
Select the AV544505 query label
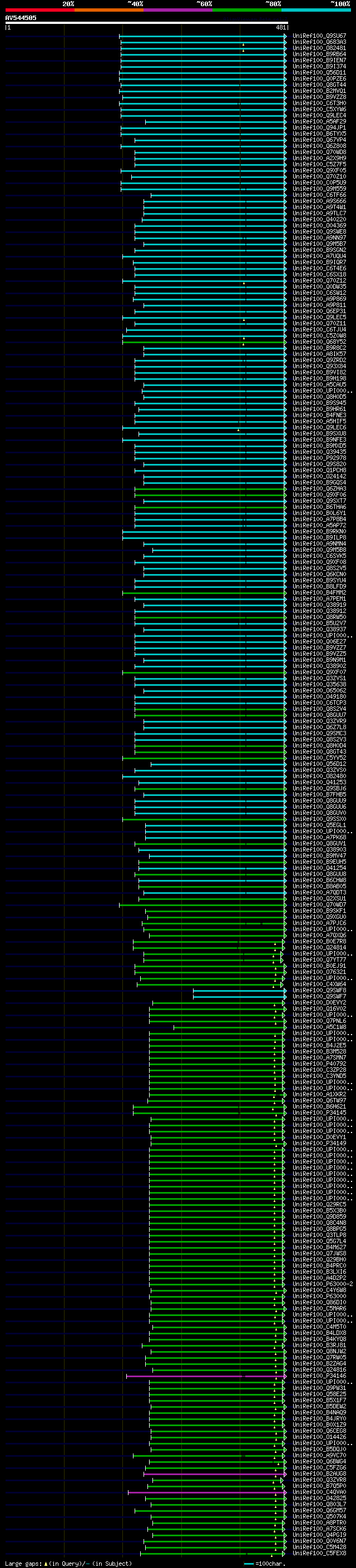(x=21, y=18)
